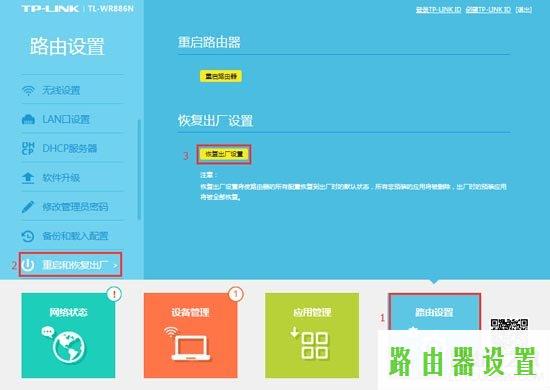Open 备份和载入配置 in the sidebar
The width and height of the screenshot is (550, 390).
(72, 236)
